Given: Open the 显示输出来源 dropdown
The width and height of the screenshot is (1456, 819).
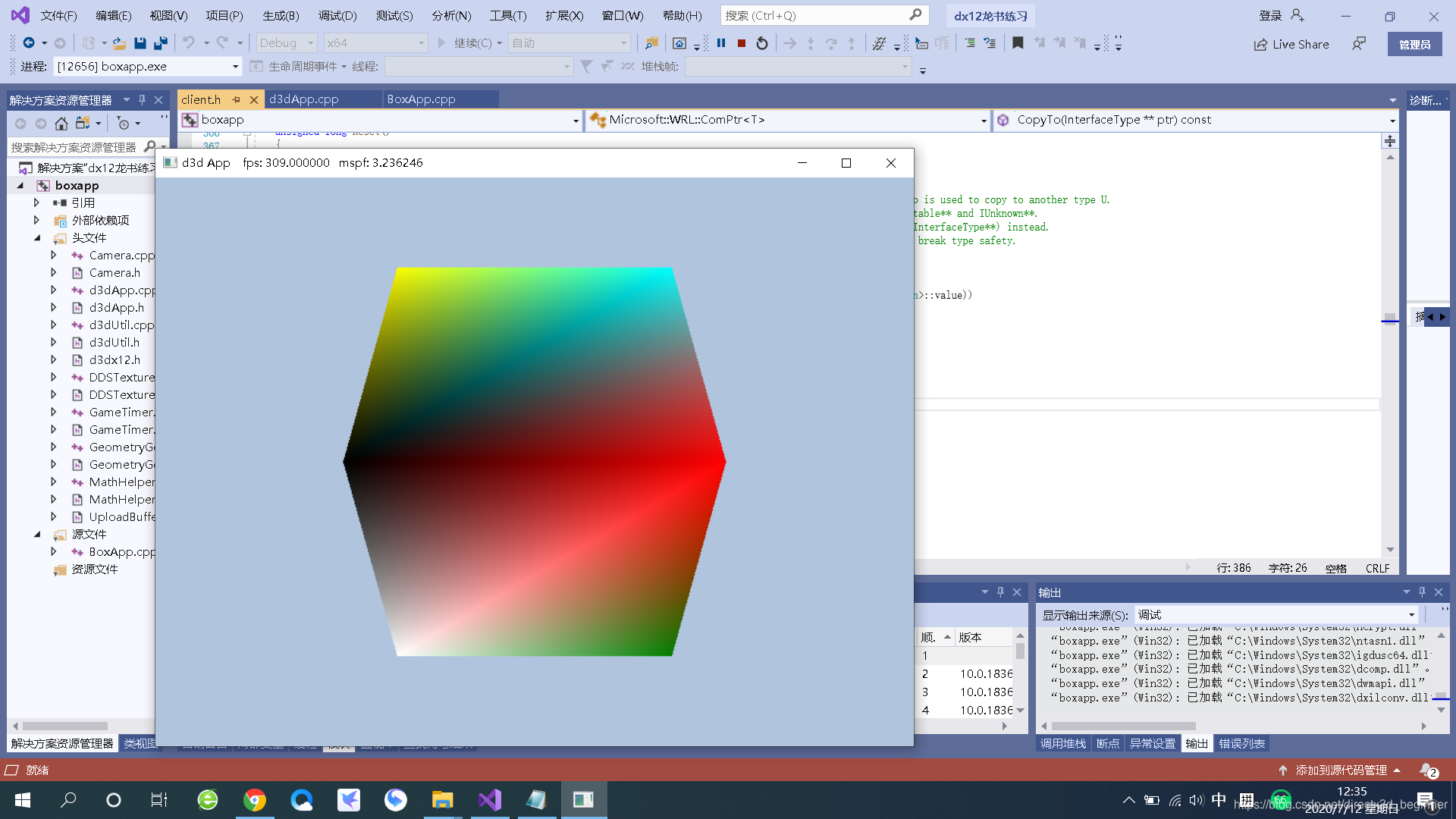Looking at the screenshot, I should coord(1411,615).
